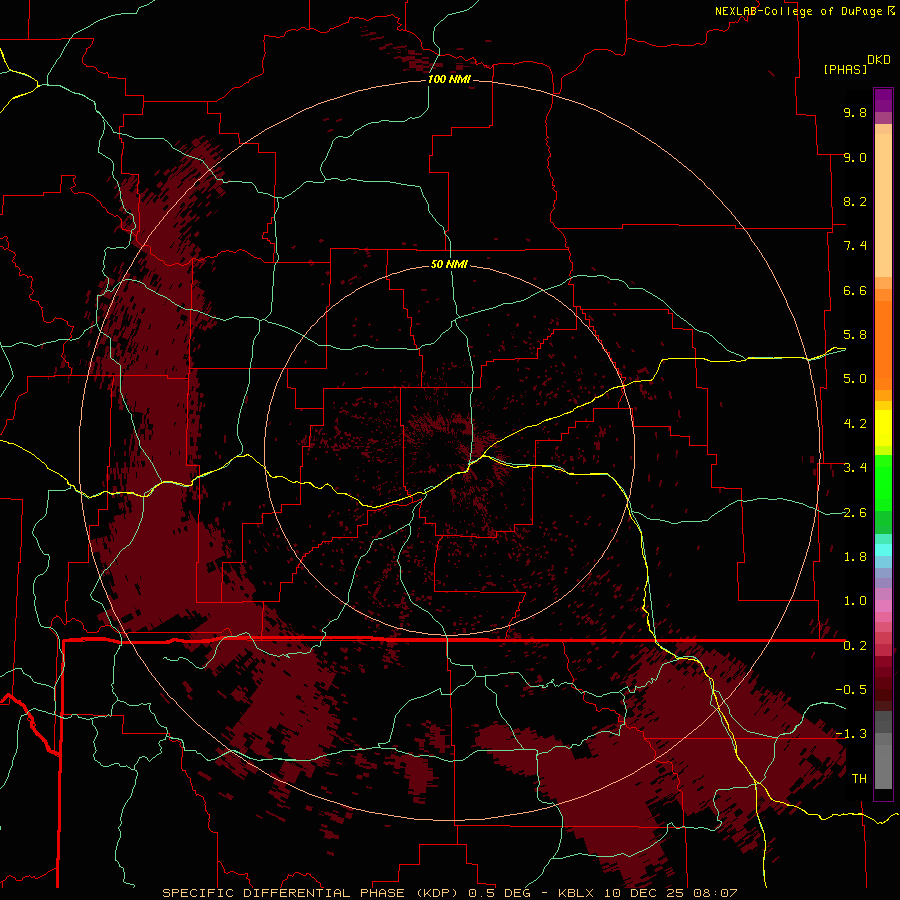Click the bright green color bar segment

(883, 482)
